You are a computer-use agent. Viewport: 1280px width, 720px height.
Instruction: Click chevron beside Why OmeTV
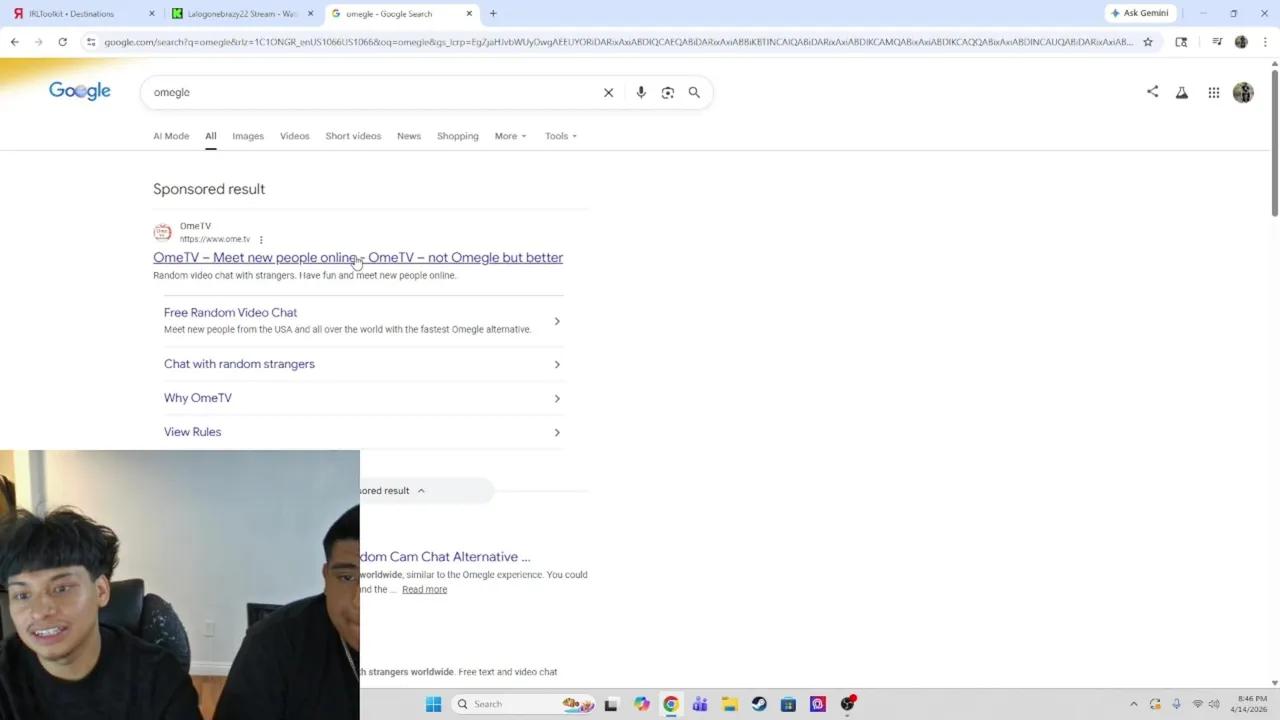pyautogui.click(x=557, y=398)
